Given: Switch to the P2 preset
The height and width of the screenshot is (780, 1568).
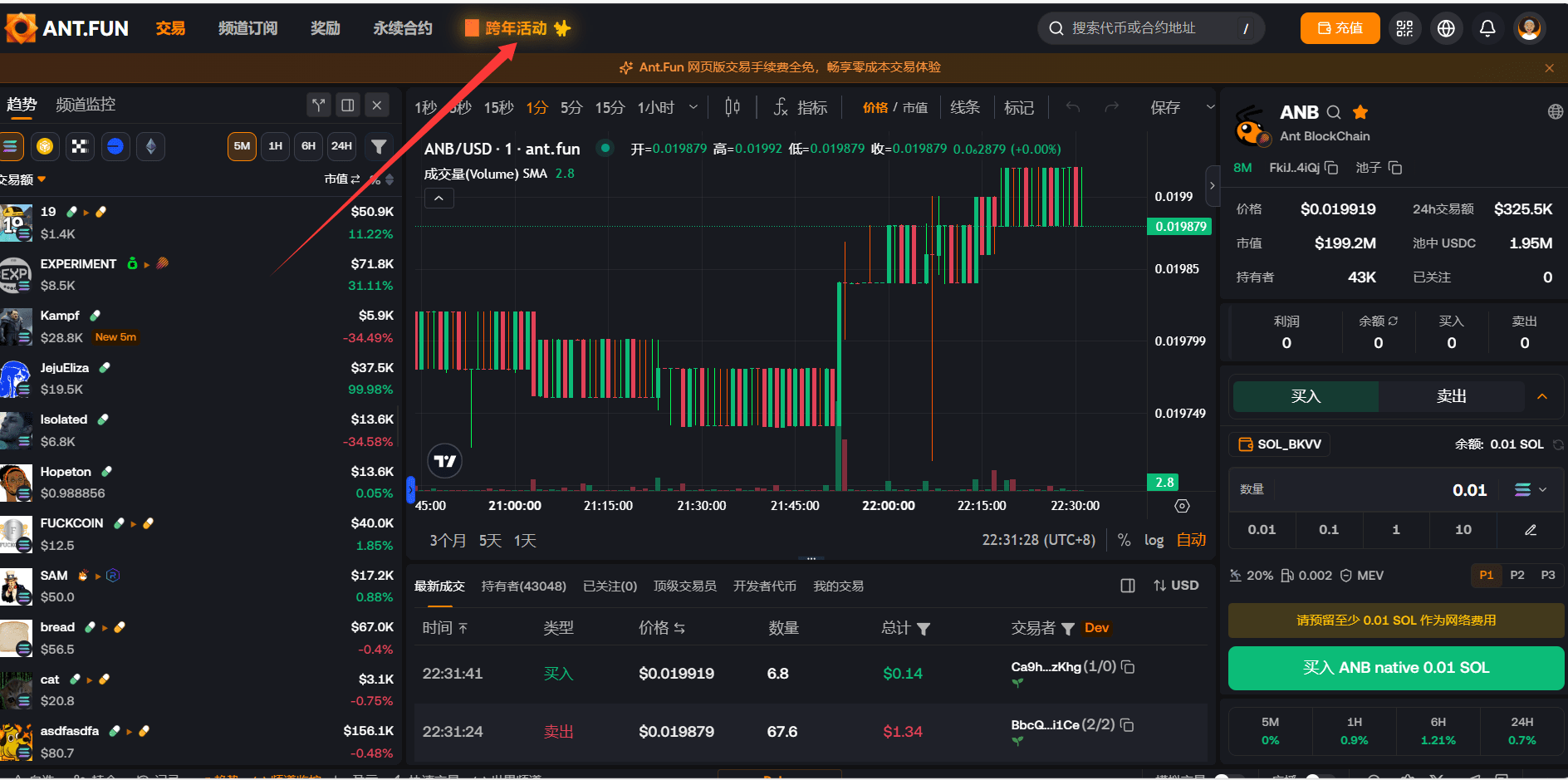Looking at the screenshot, I should tap(1517, 575).
